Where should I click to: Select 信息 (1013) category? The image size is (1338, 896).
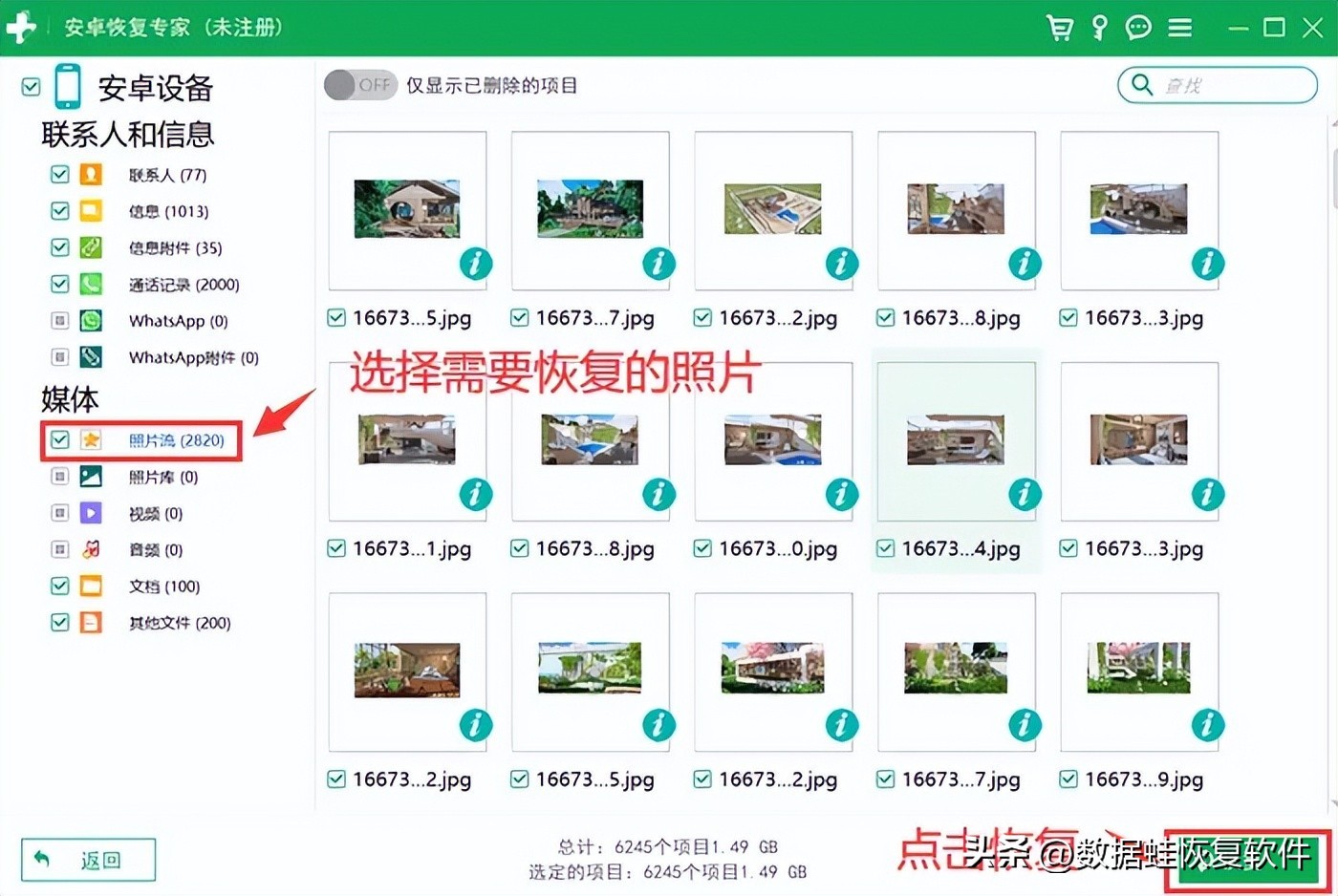coord(168,211)
